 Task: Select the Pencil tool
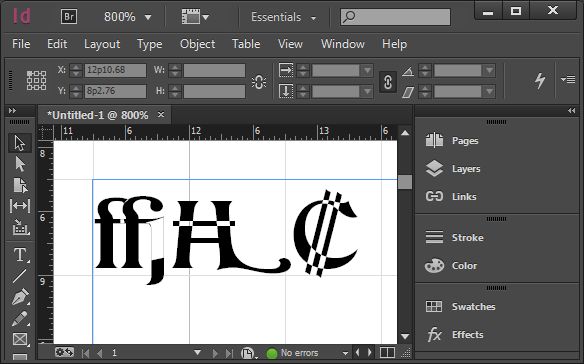tap(20, 319)
